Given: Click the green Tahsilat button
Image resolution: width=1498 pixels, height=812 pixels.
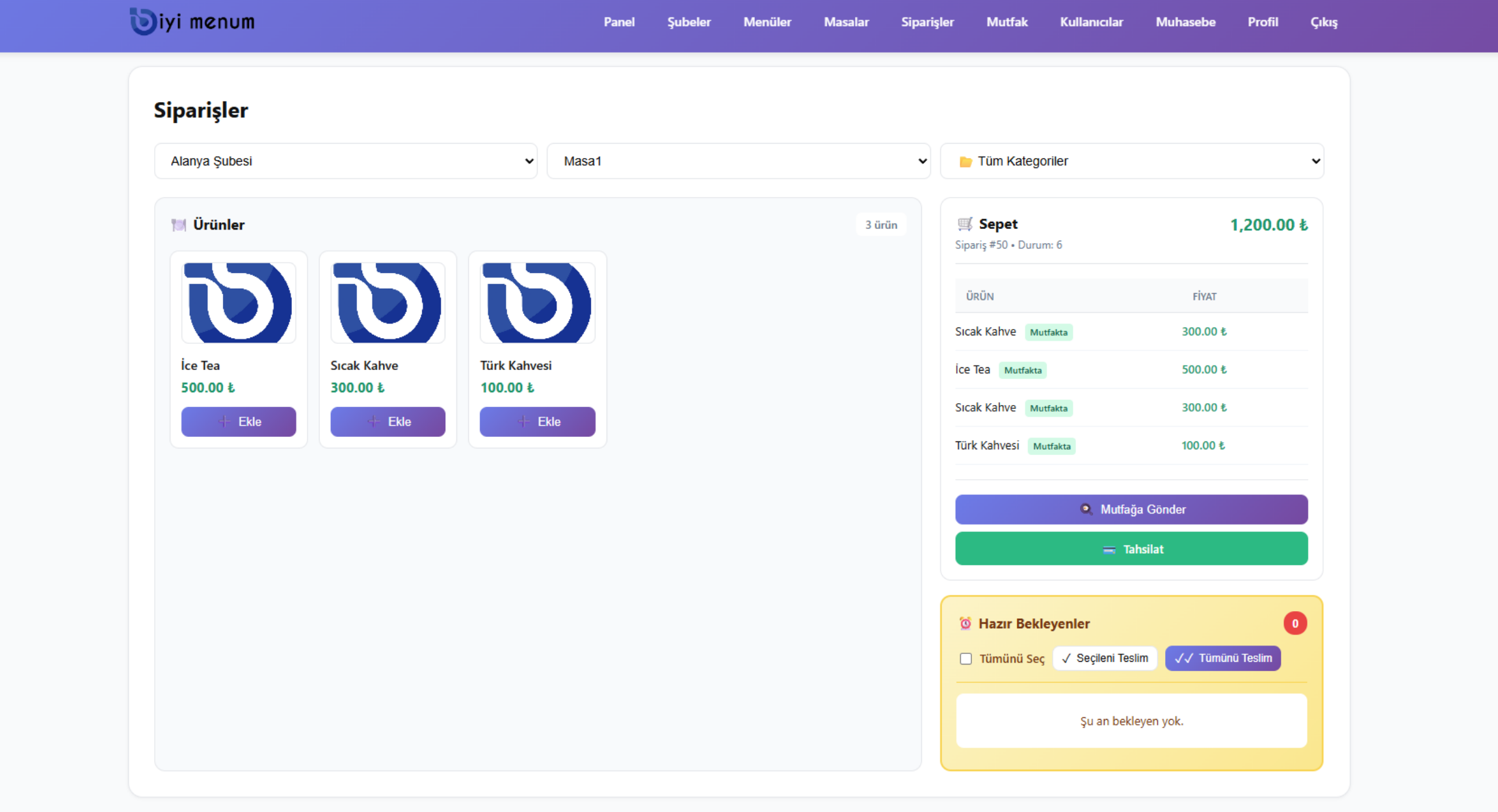Looking at the screenshot, I should [1131, 549].
